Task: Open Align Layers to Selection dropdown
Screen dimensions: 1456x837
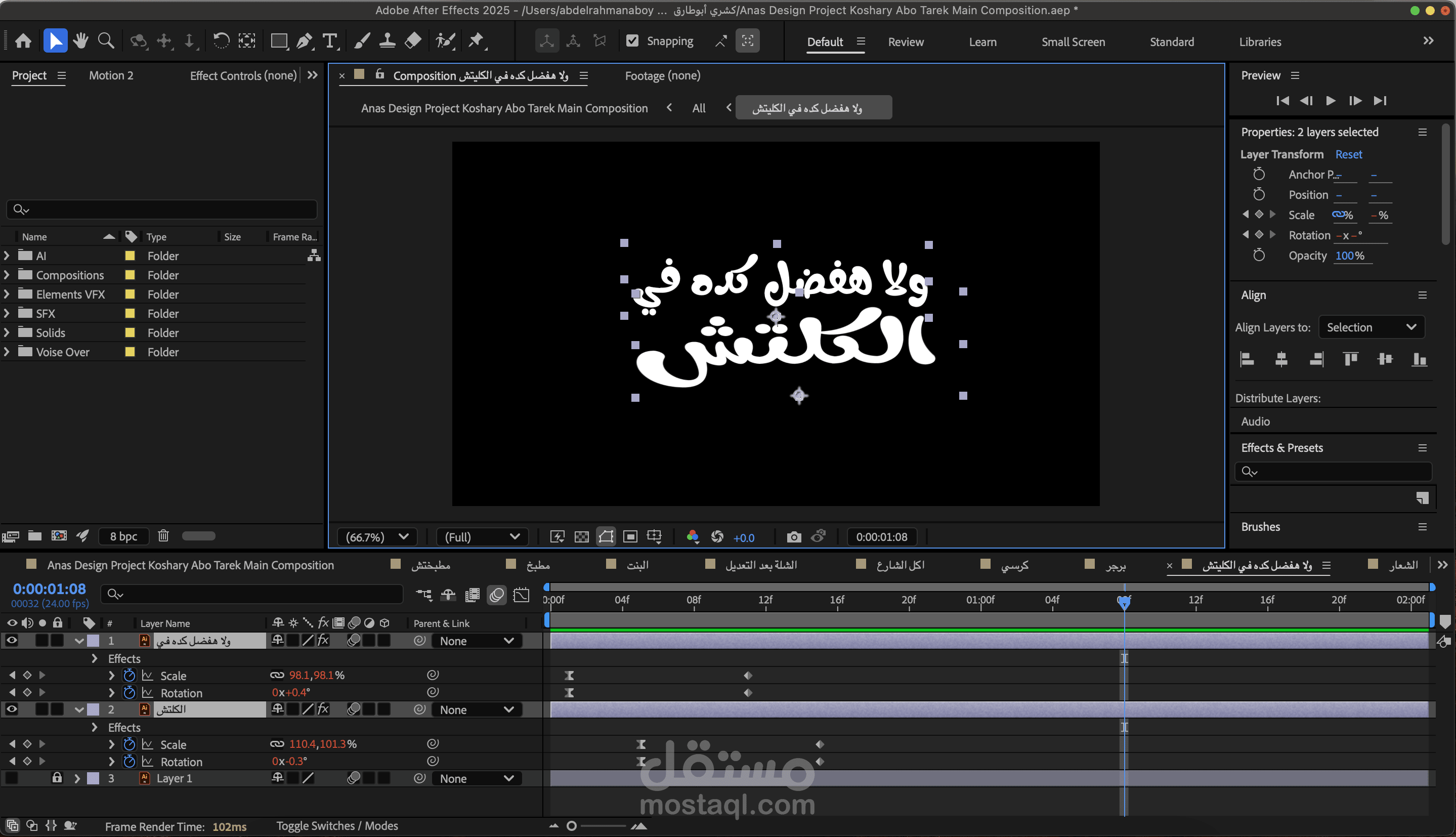Action: click(1371, 327)
